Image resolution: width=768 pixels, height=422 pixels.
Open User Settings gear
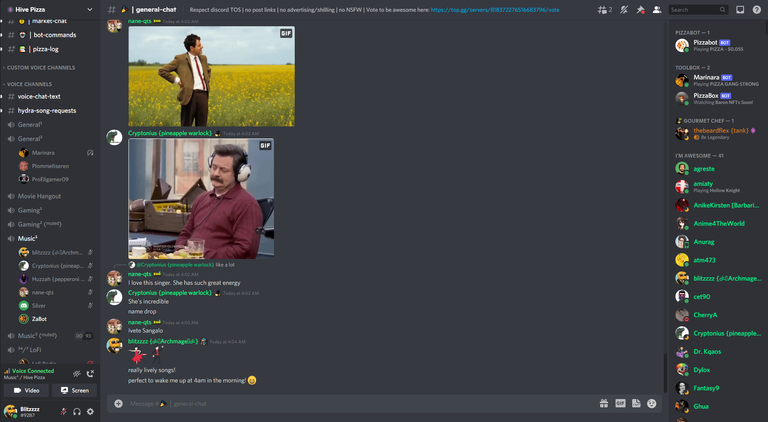tap(90, 412)
